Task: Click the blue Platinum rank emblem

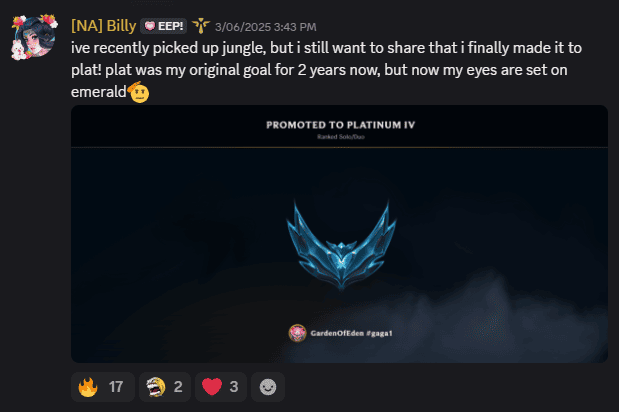Action: tap(341, 245)
